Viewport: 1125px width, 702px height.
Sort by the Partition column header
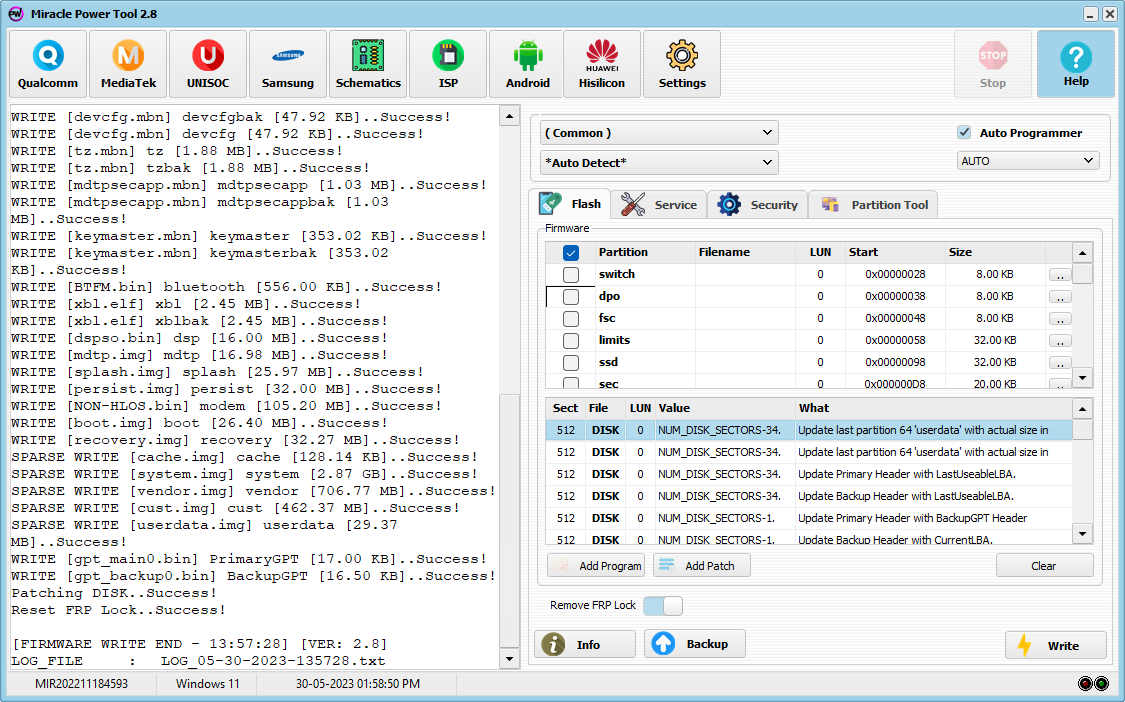pyautogui.click(x=644, y=252)
